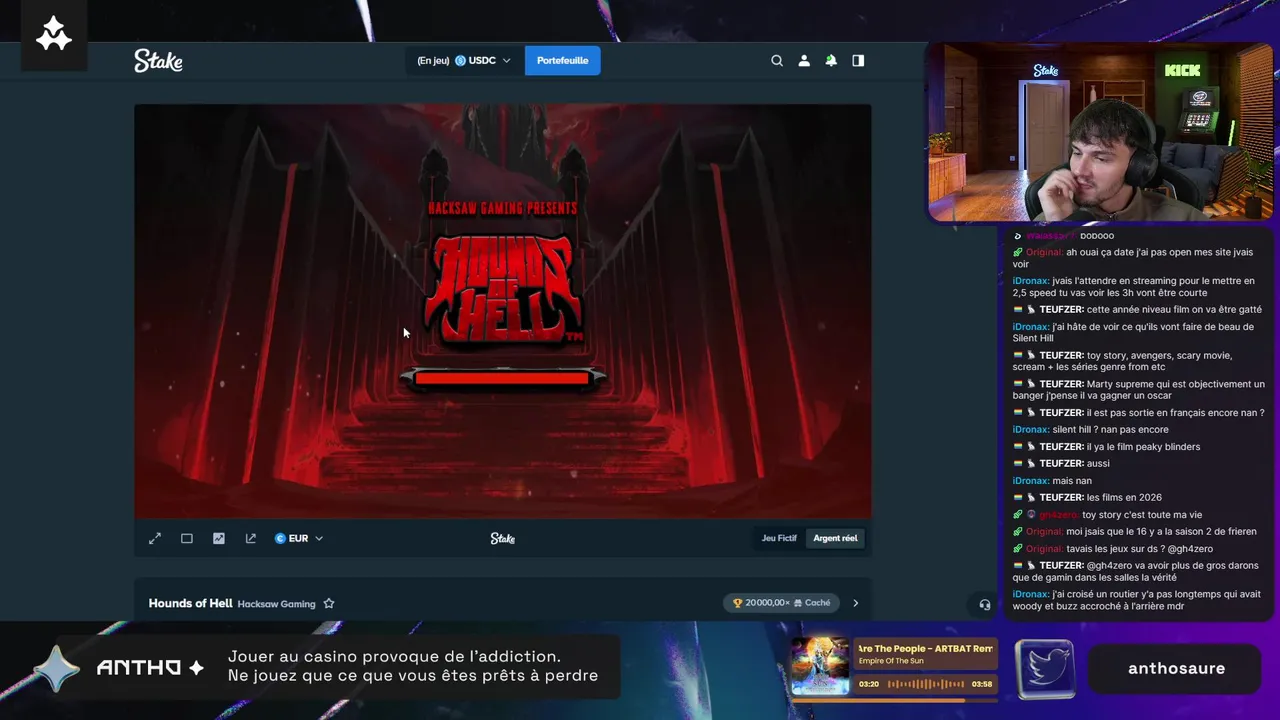Click iDronax message 'silent hill ? nan pas encore'
The height and width of the screenshot is (720, 1280).
point(1090,430)
